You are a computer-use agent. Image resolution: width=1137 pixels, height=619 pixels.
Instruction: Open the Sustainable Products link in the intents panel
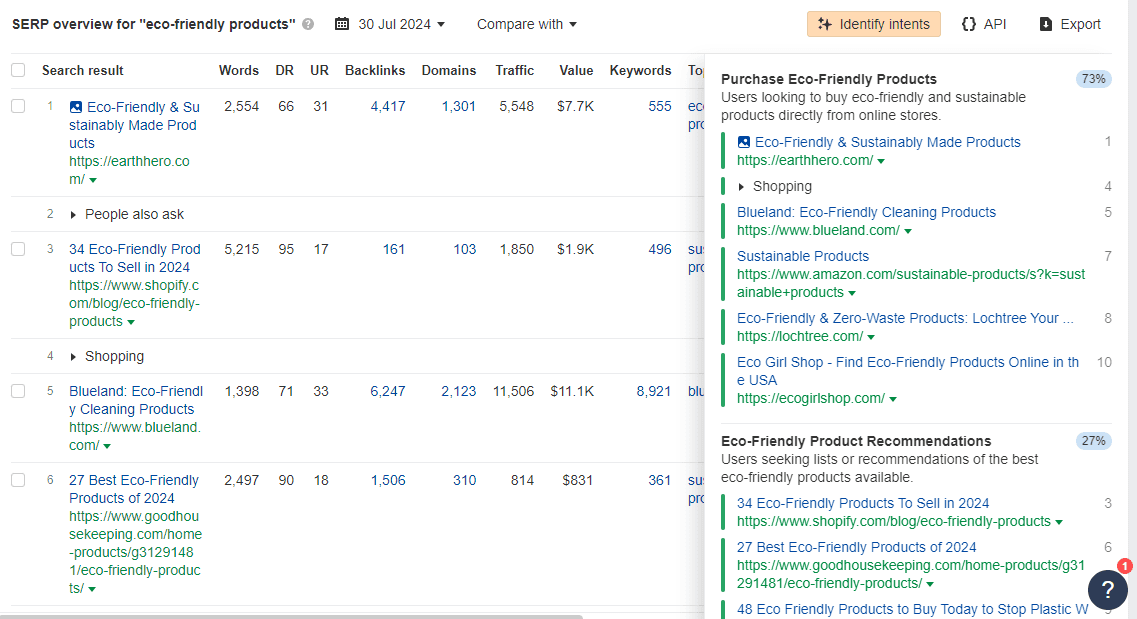(803, 256)
